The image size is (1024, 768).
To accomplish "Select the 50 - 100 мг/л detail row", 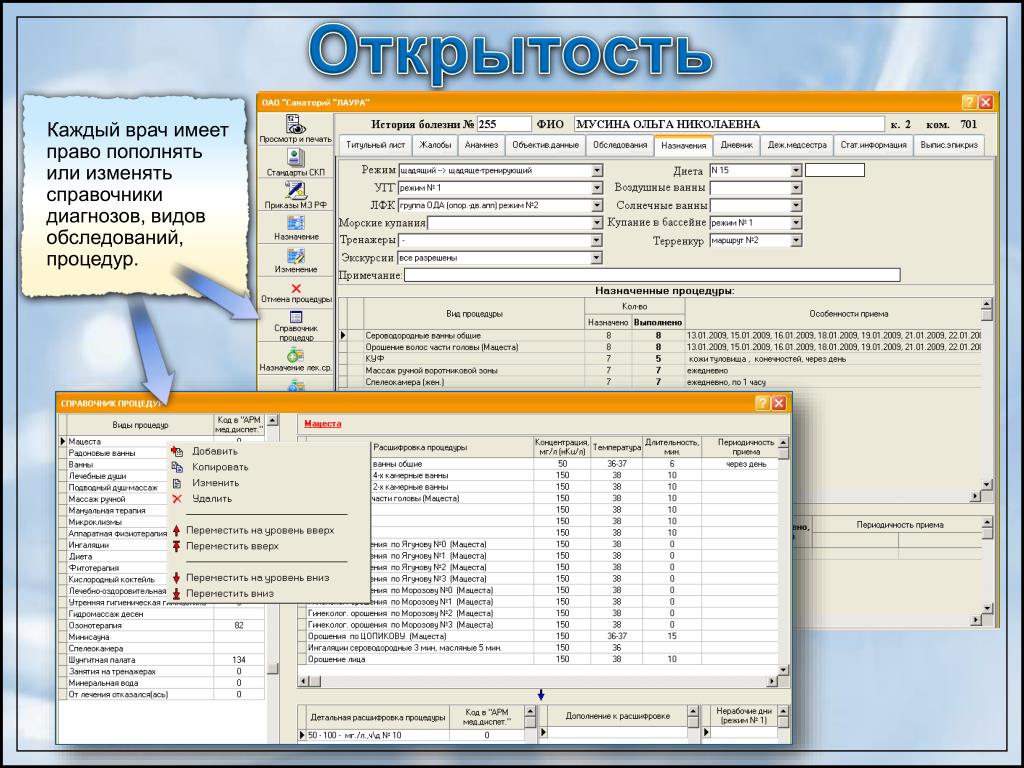I will click(411, 735).
